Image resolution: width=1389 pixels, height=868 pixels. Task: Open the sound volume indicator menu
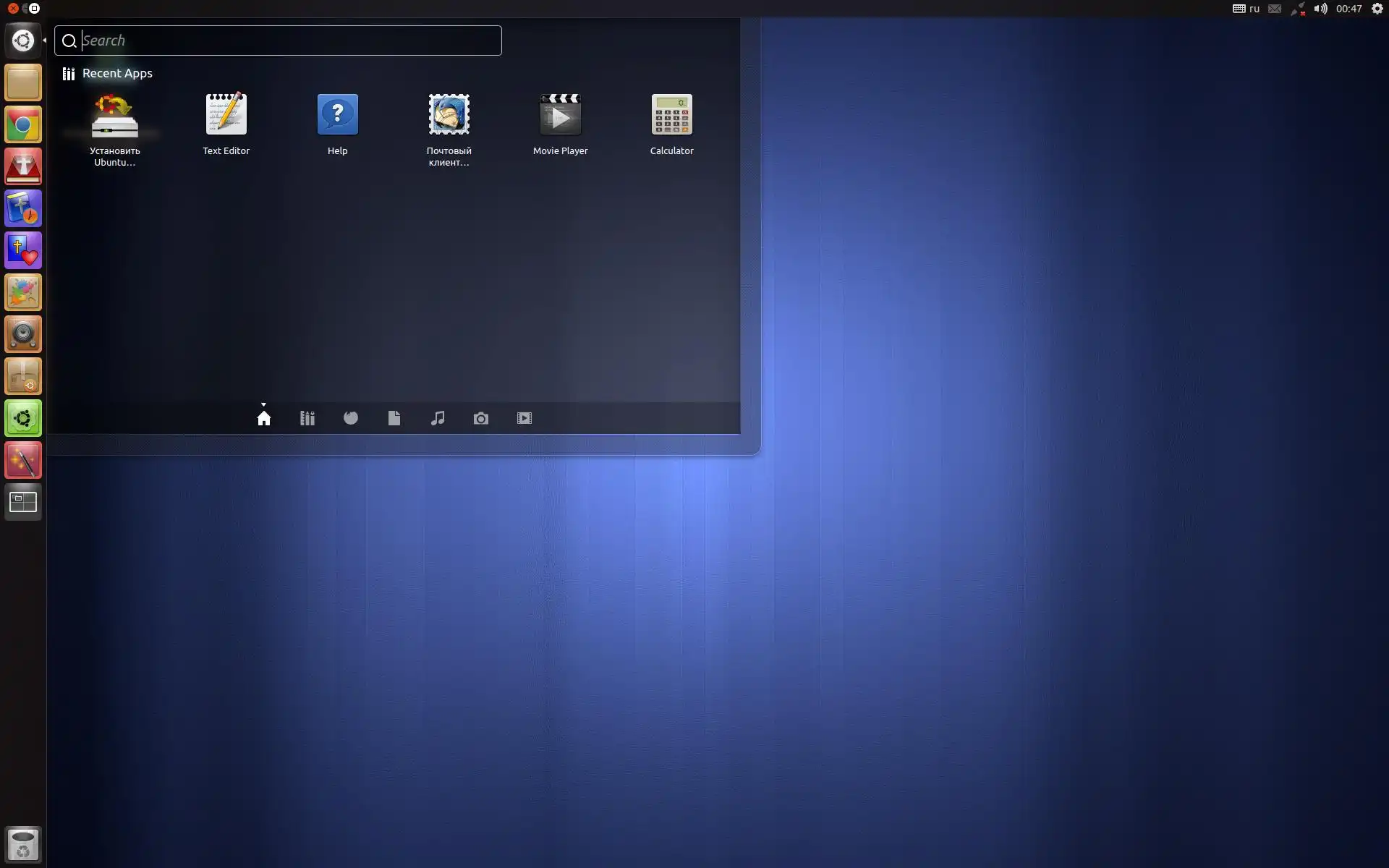(x=1320, y=9)
